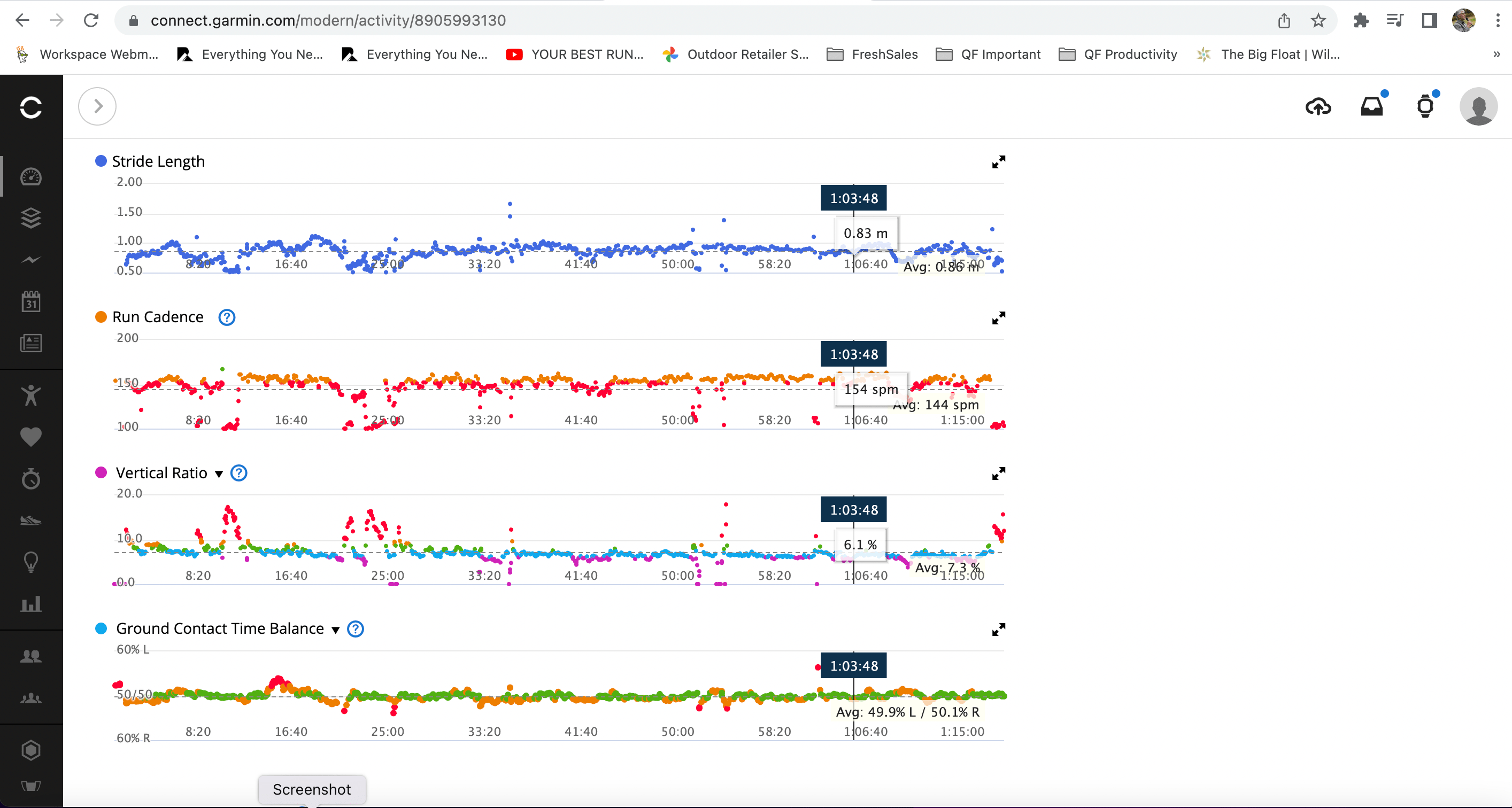This screenshot has width=1512, height=808.
Task: Expand the Run Cadence chart to fullscreen
Action: point(998,318)
